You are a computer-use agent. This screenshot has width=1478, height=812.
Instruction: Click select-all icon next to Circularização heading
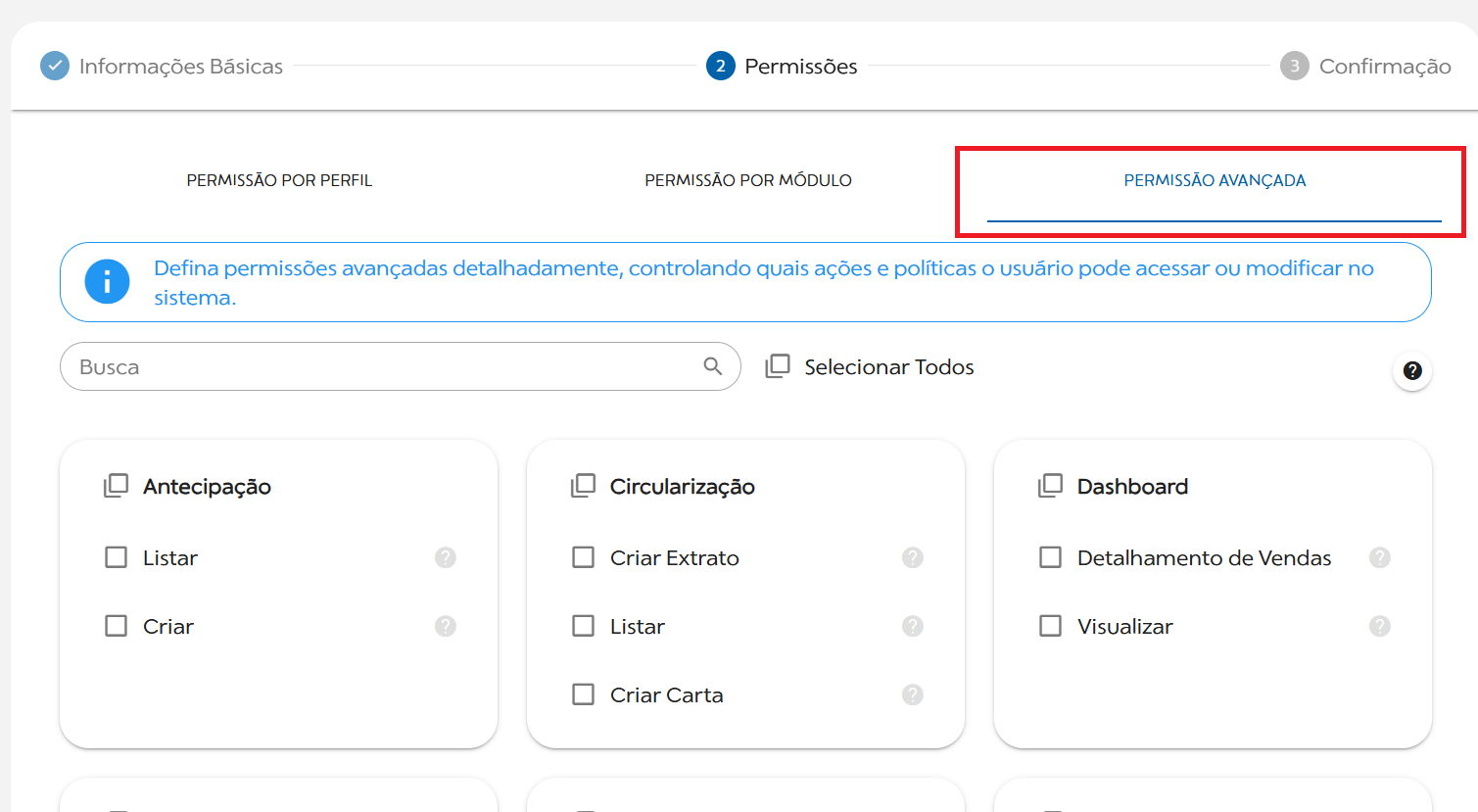pos(584,486)
